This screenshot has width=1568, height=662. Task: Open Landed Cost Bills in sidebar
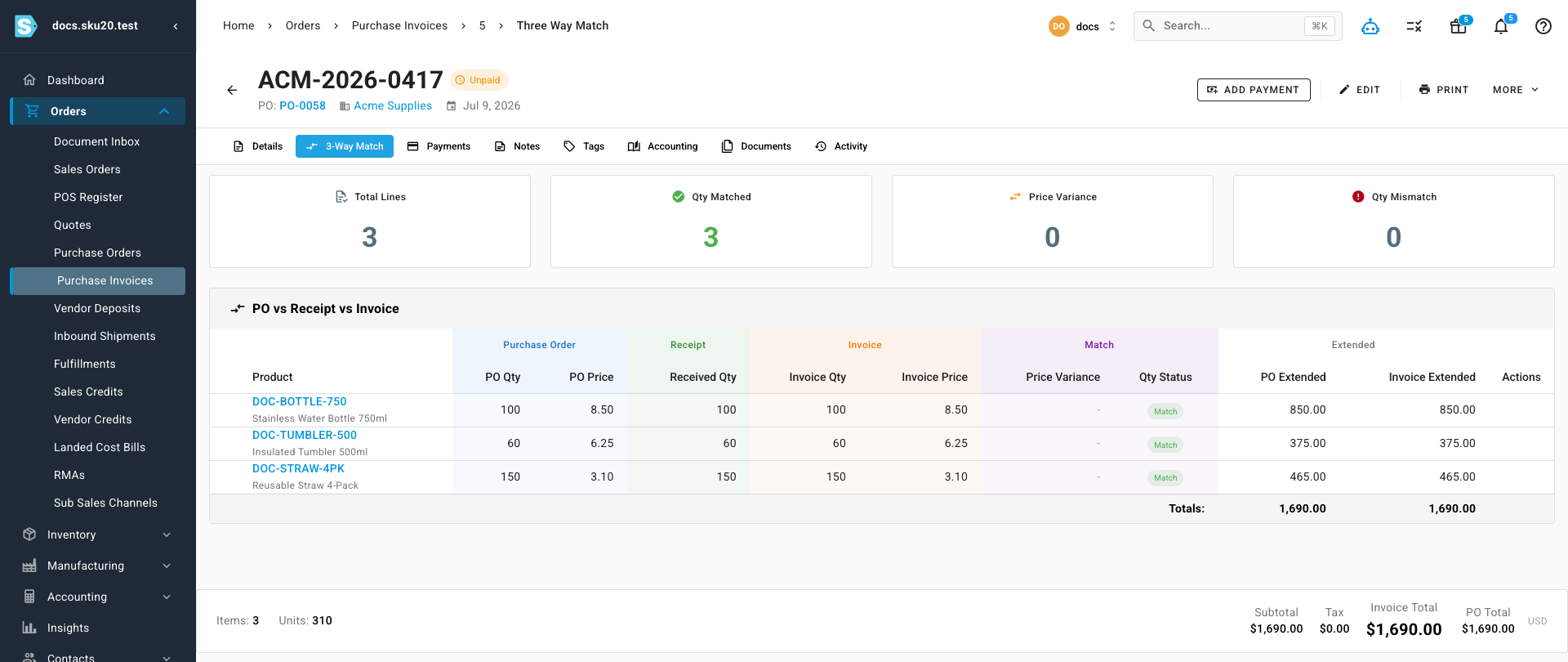point(100,447)
